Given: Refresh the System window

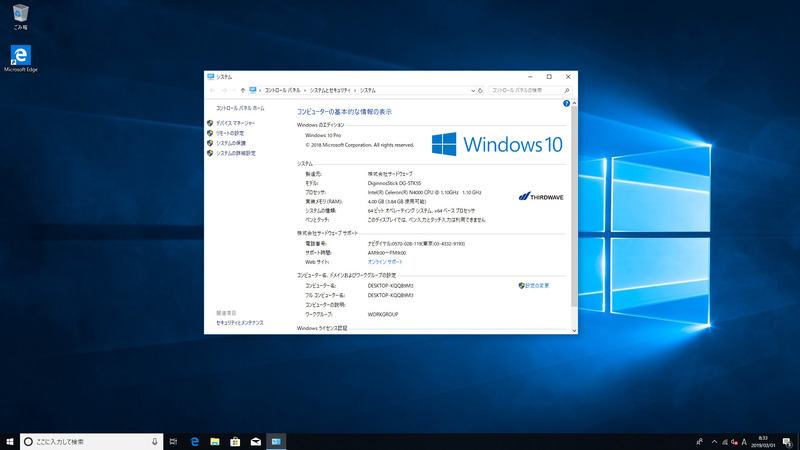Looking at the screenshot, I should 480,90.
